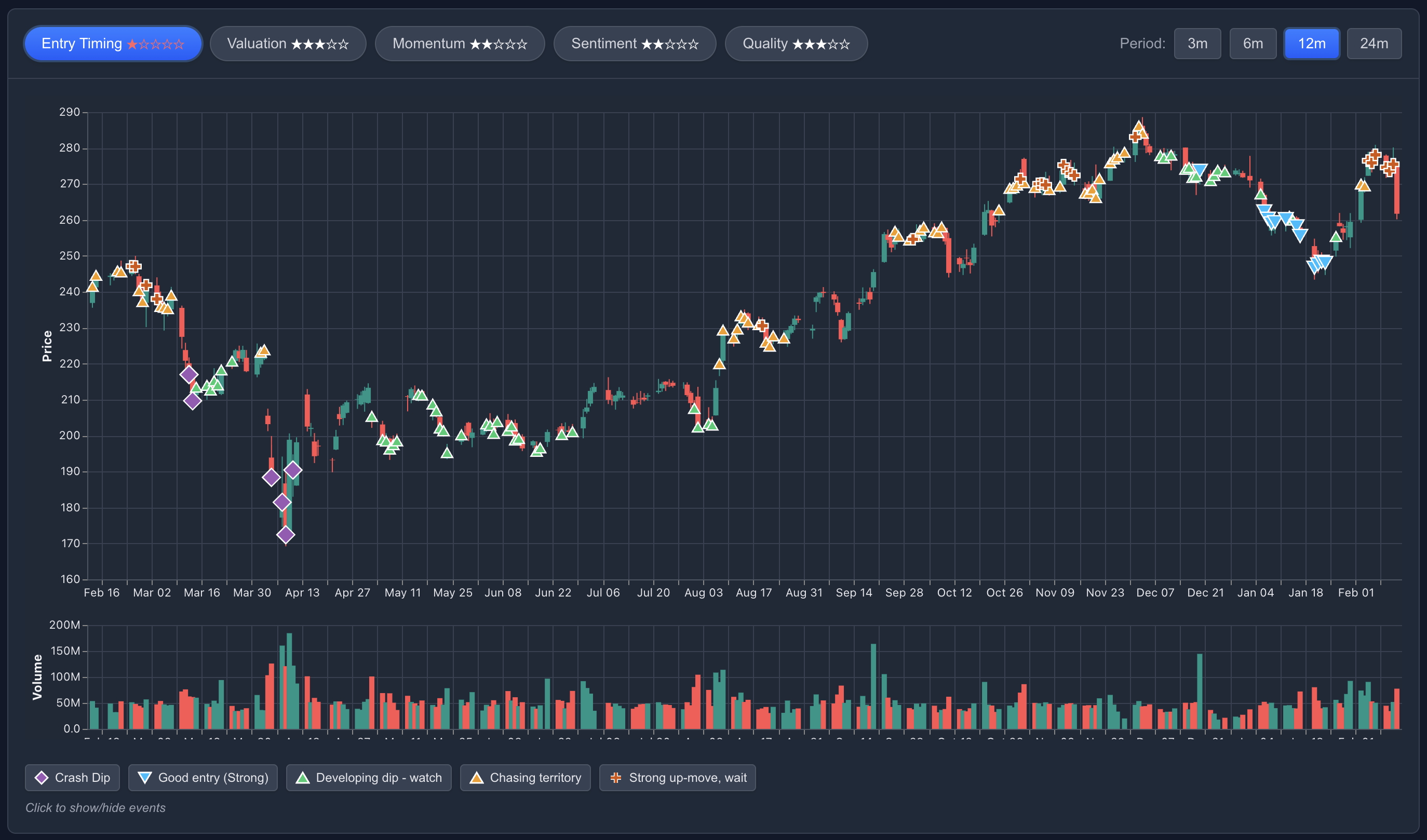1427x840 pixels.
Task: Hide the Chasing territory events
Action: (525, 778)
